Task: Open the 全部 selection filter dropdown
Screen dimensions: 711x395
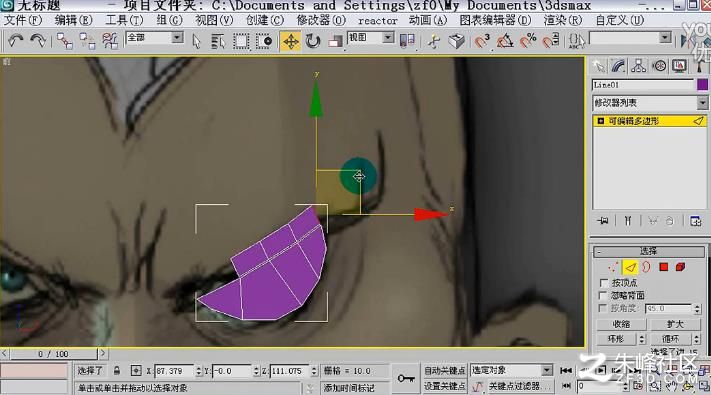Action: coord(154,37)
